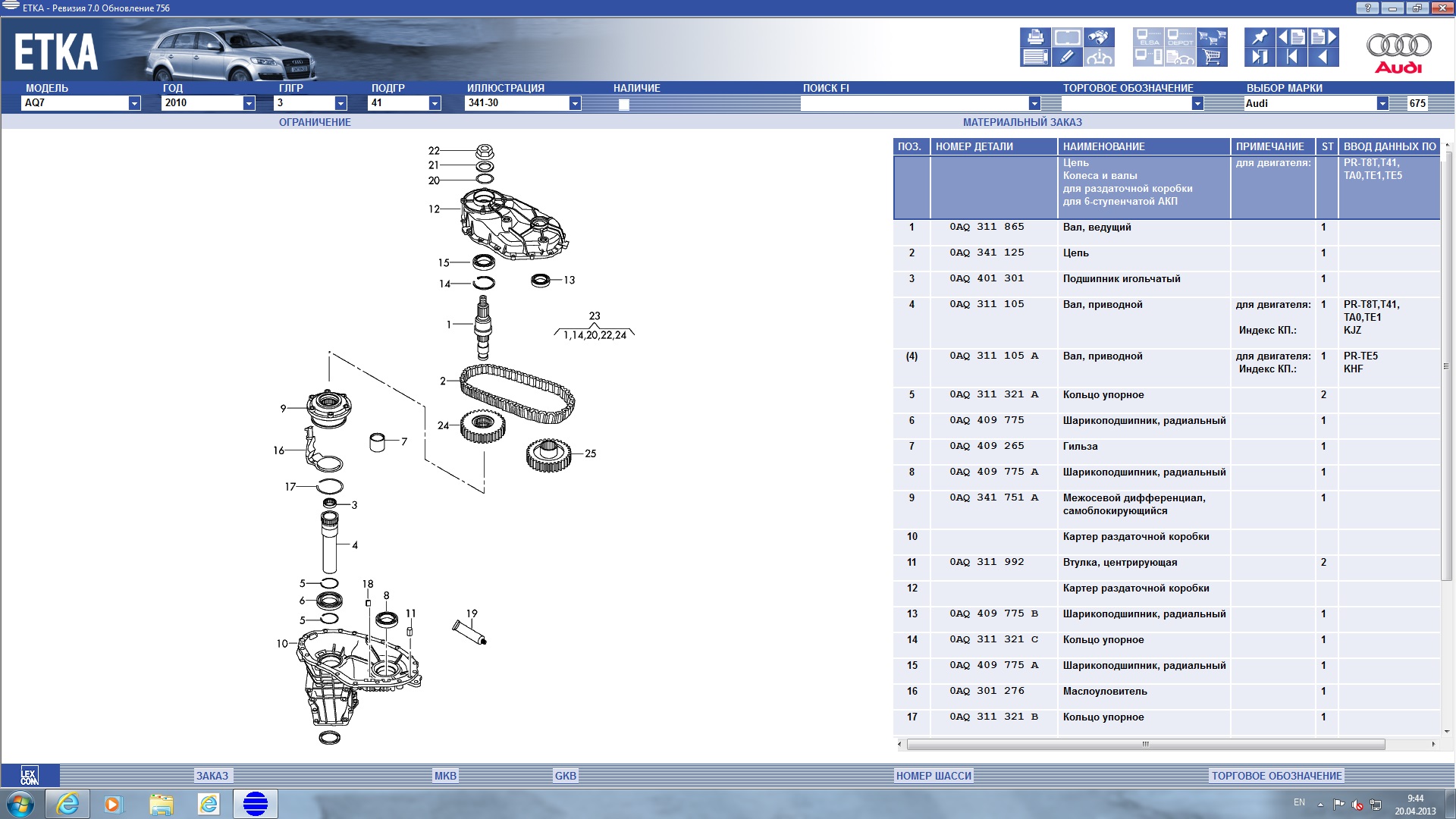Open search with the binoculars icon
The height and width of the screenshot is (819, 1456).
click(1098, 37)
